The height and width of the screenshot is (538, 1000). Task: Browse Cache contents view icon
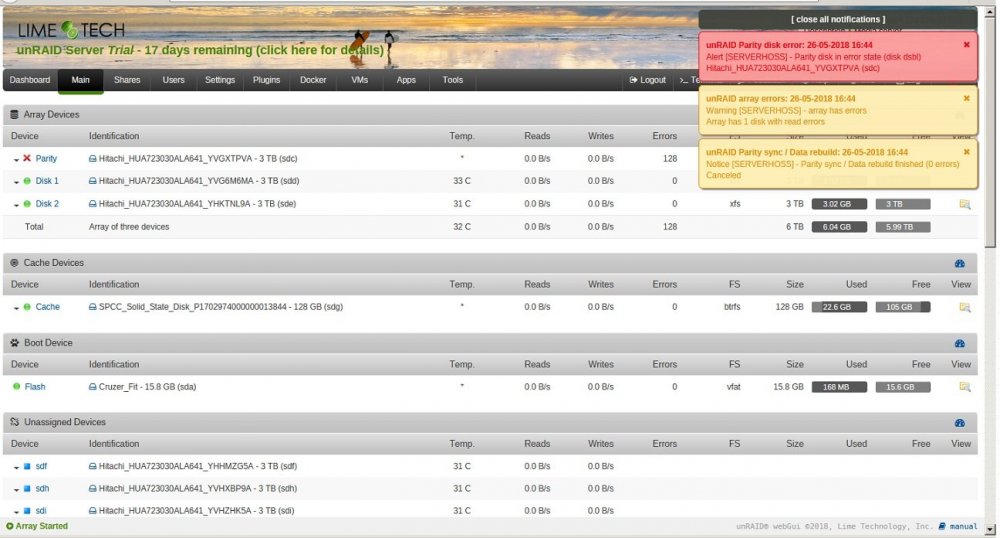965,307
